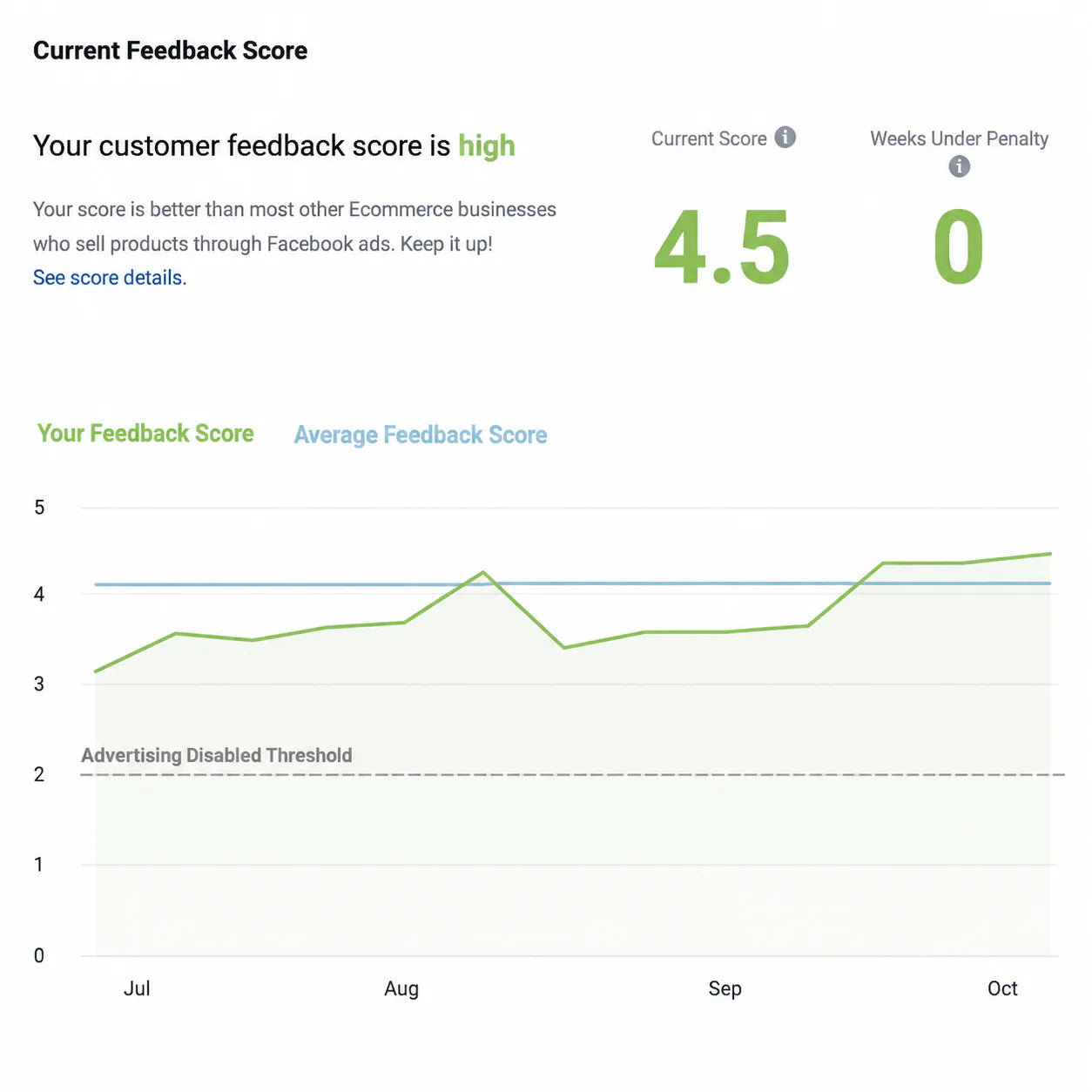This screenshot has height=1092, width=1092.
Task: Toggle the Your Feedback Score legend
Action: [x=145, y=434]
